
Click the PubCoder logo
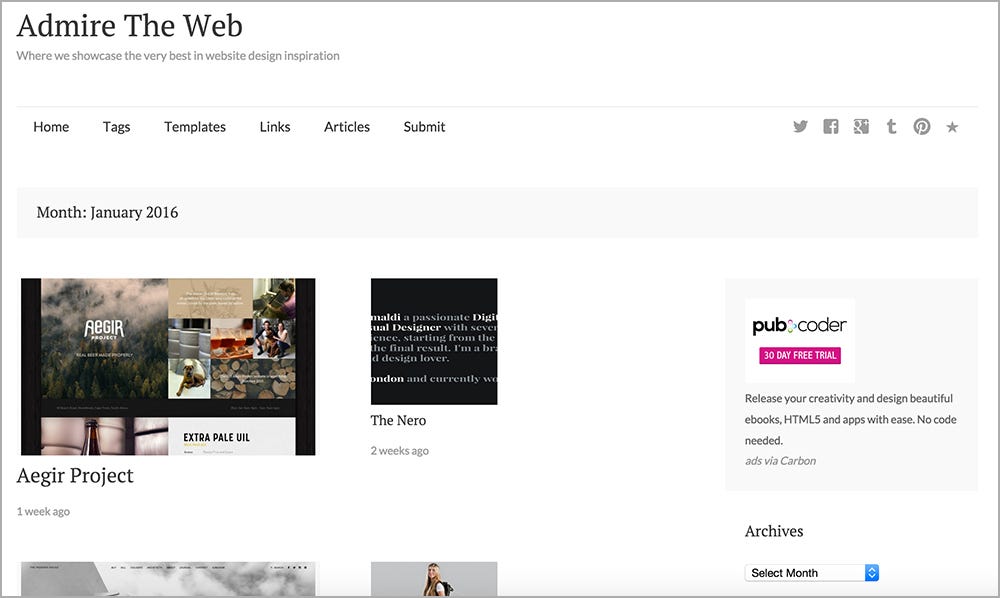click(798, 324)
